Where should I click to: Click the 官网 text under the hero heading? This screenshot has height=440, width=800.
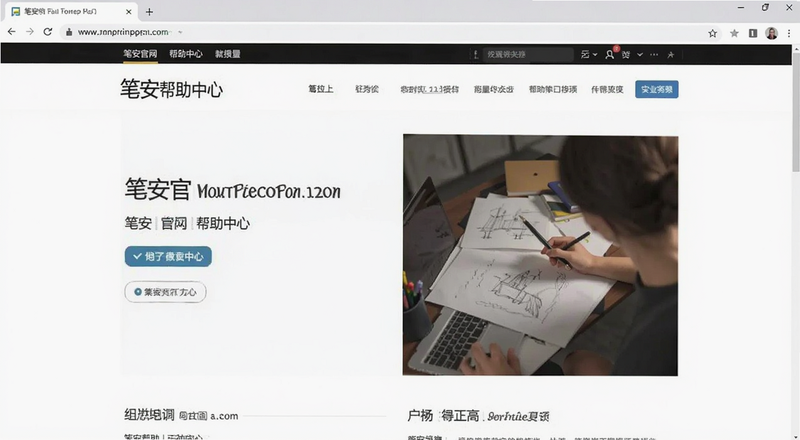(174, 223)
